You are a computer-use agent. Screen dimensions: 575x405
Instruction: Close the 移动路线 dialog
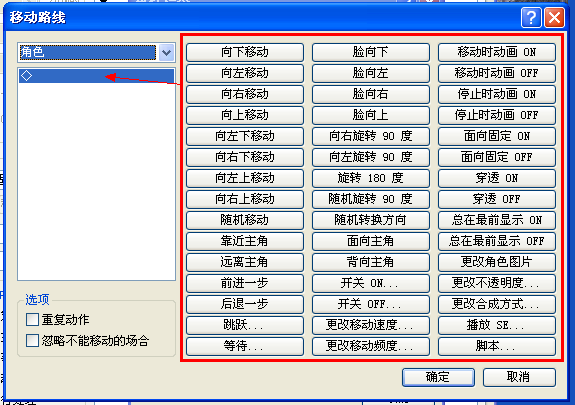[x=554, y=17]
